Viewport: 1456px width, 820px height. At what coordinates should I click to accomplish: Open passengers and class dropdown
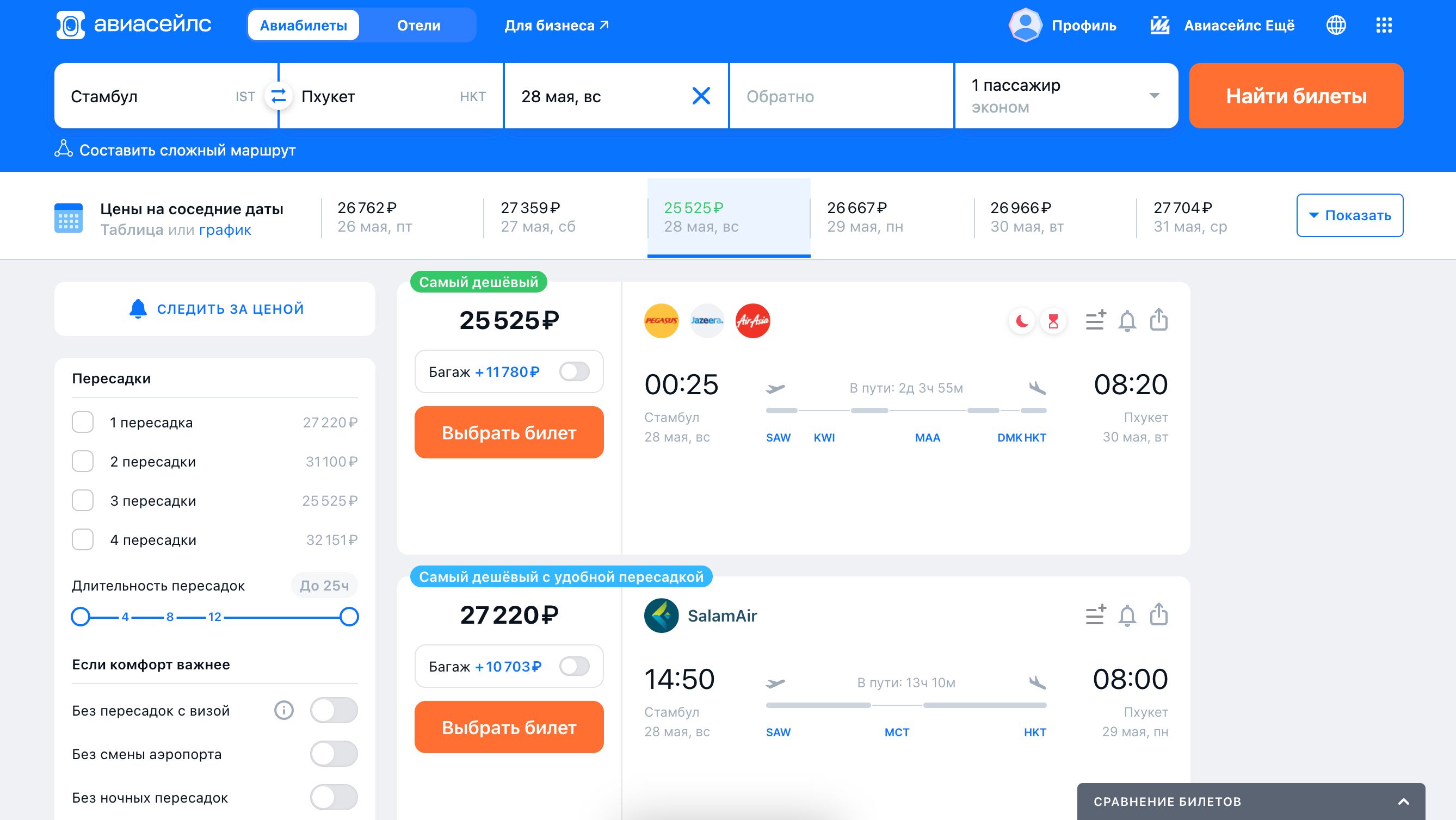point(1066,96)
